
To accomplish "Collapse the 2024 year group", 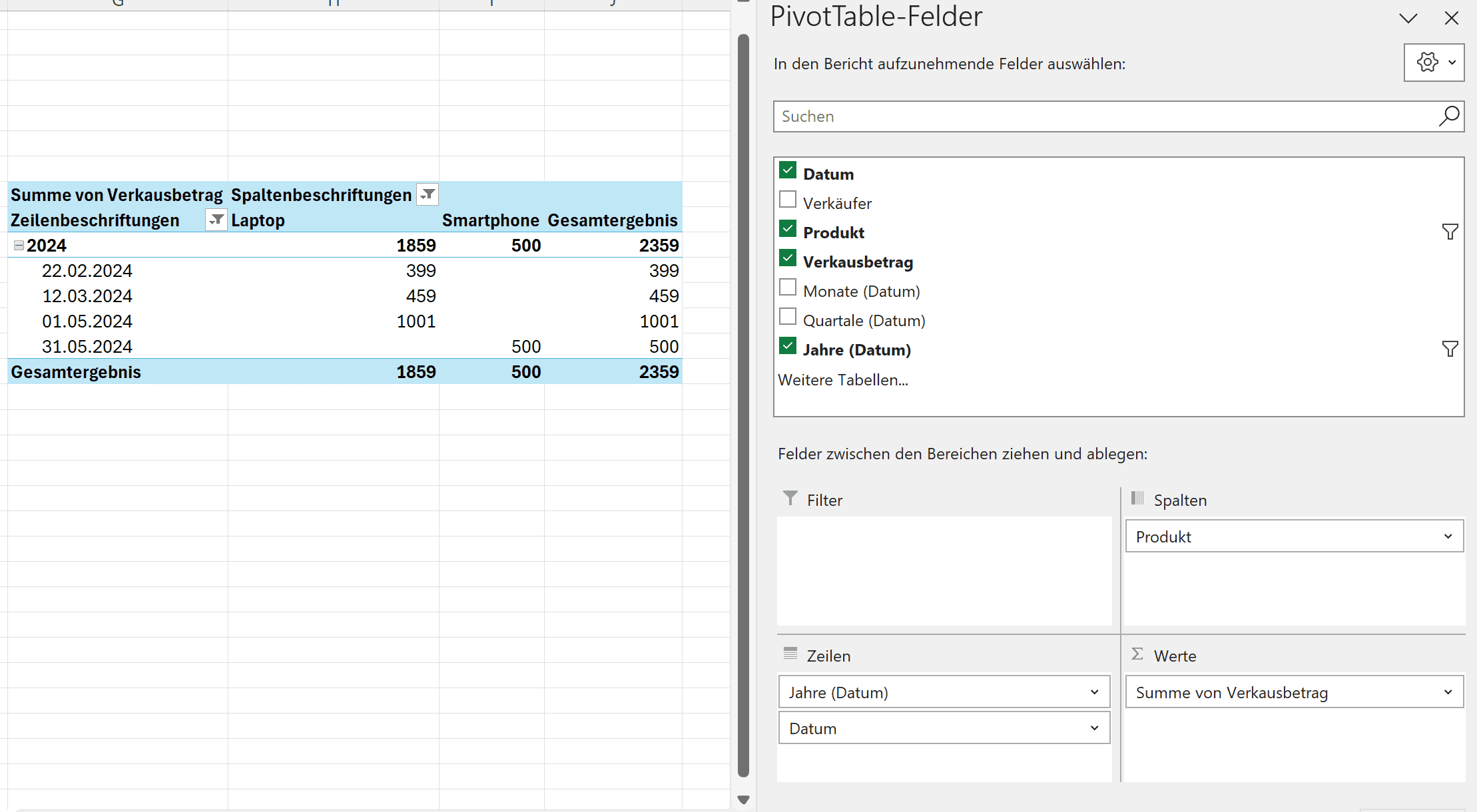I will coord(19,246).
